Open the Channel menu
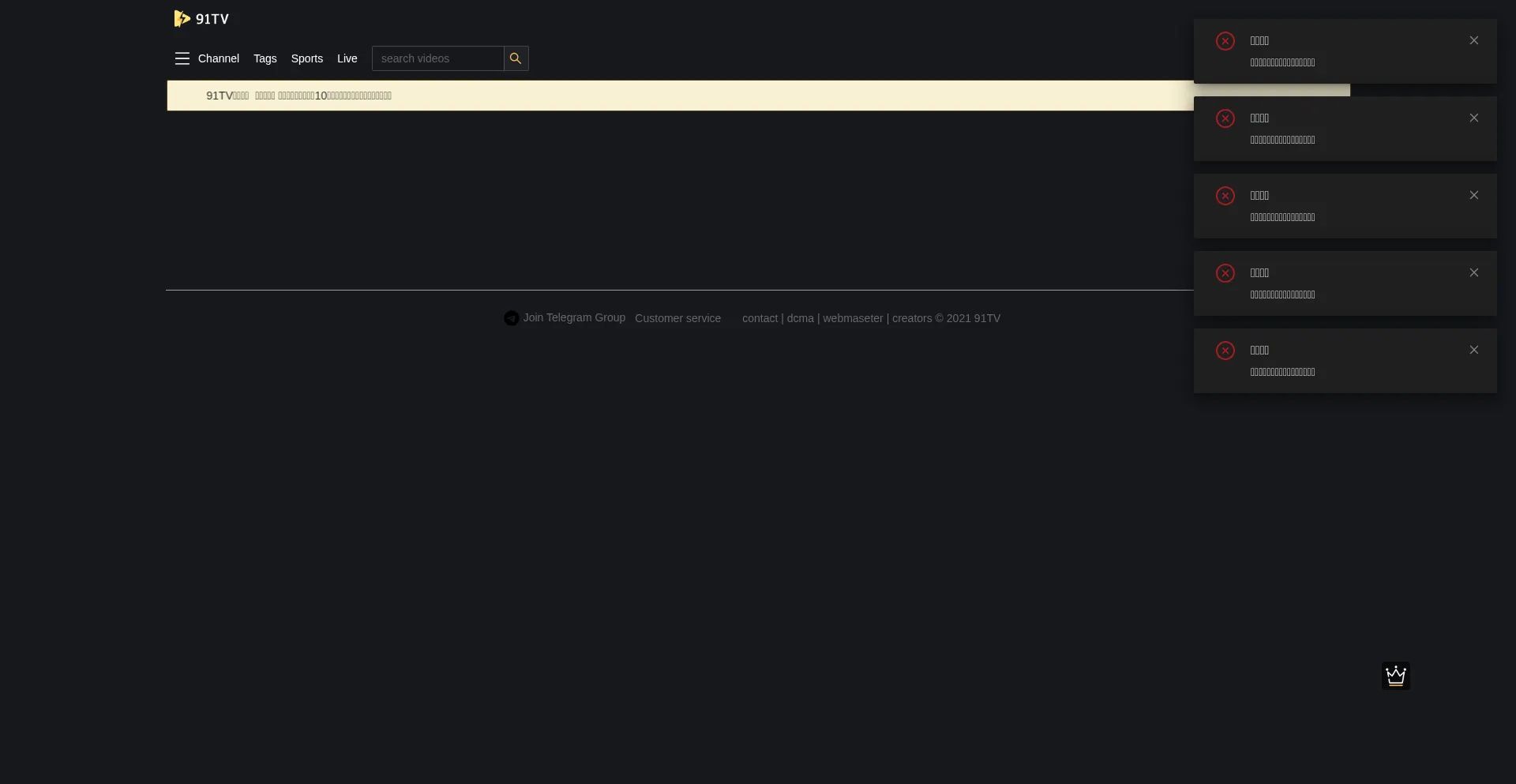1516x784 pixels. point(219,58)
